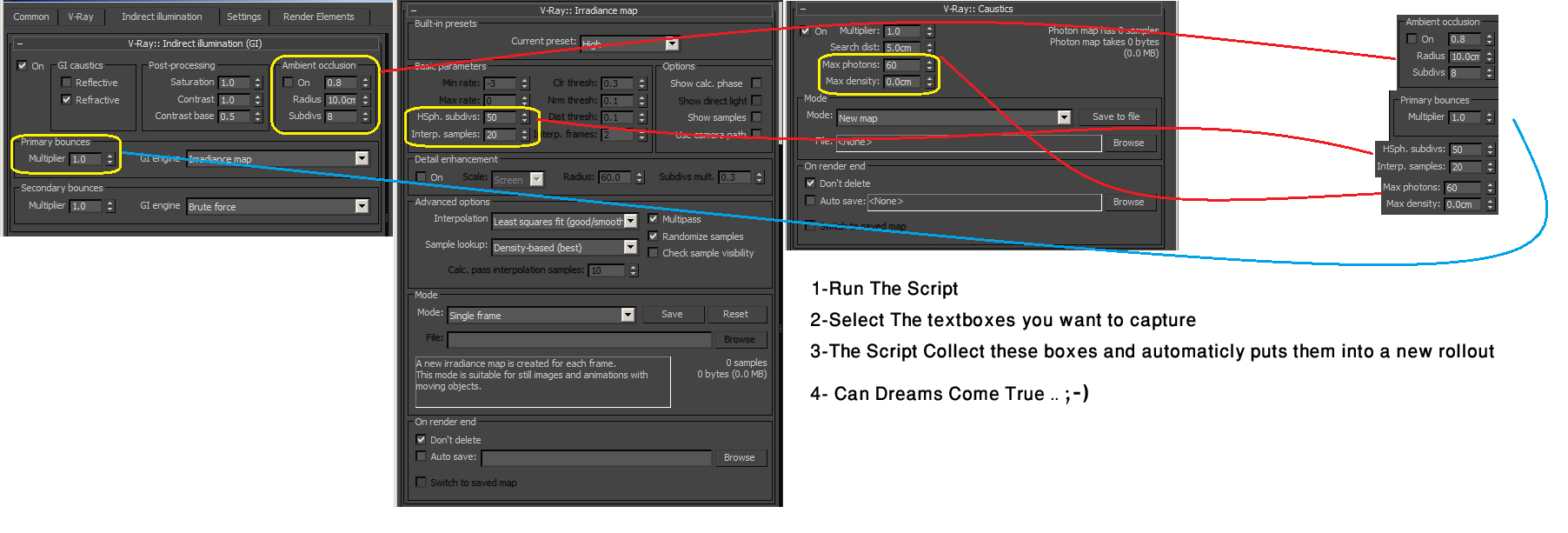
Task: Click Browse beside the irradiance Auto save field
Action: click(x=739, y=457)
